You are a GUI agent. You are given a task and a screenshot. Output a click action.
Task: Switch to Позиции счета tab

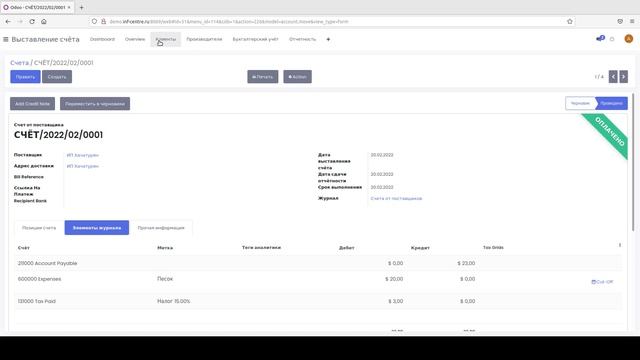[x=39, y=228]
